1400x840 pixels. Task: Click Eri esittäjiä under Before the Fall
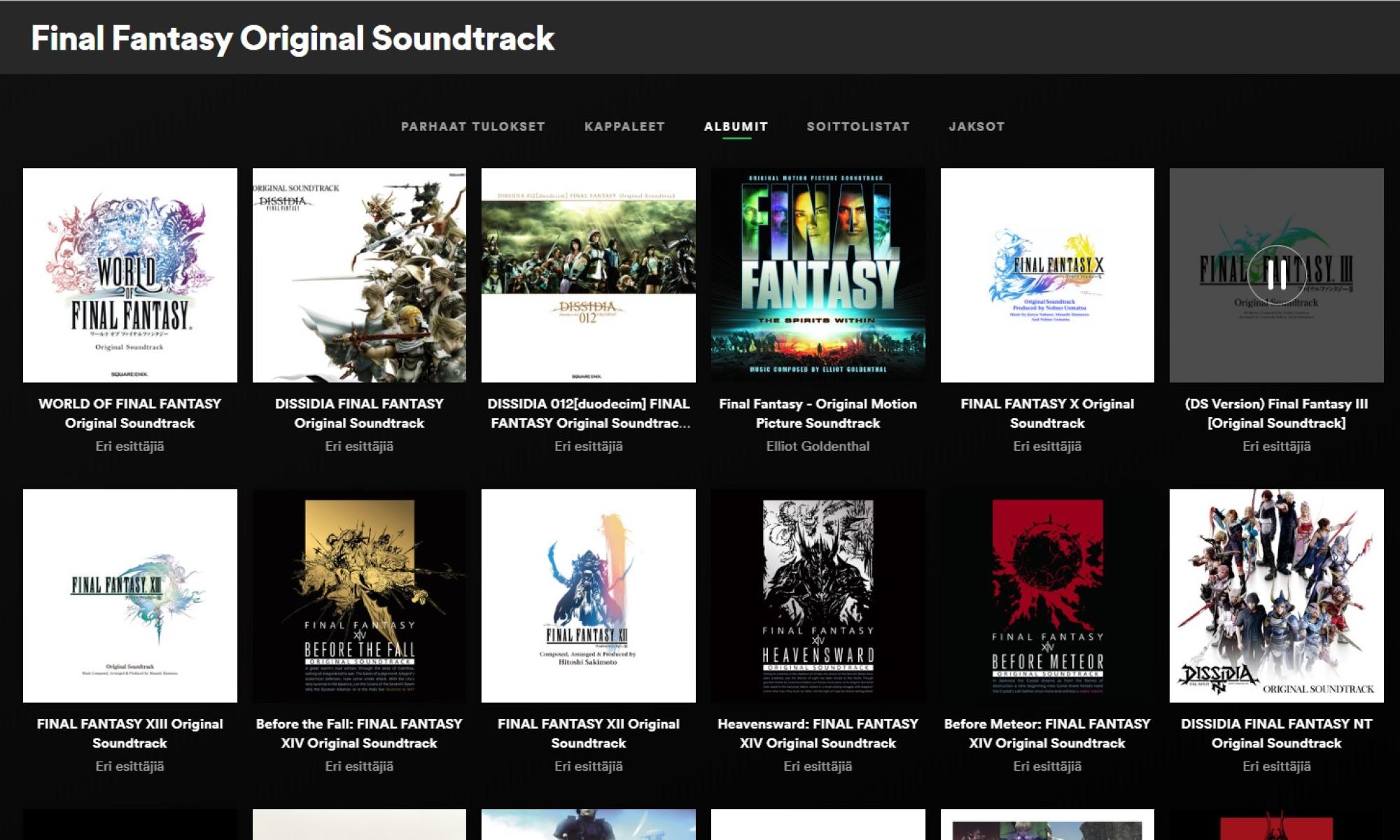(359, 766)
